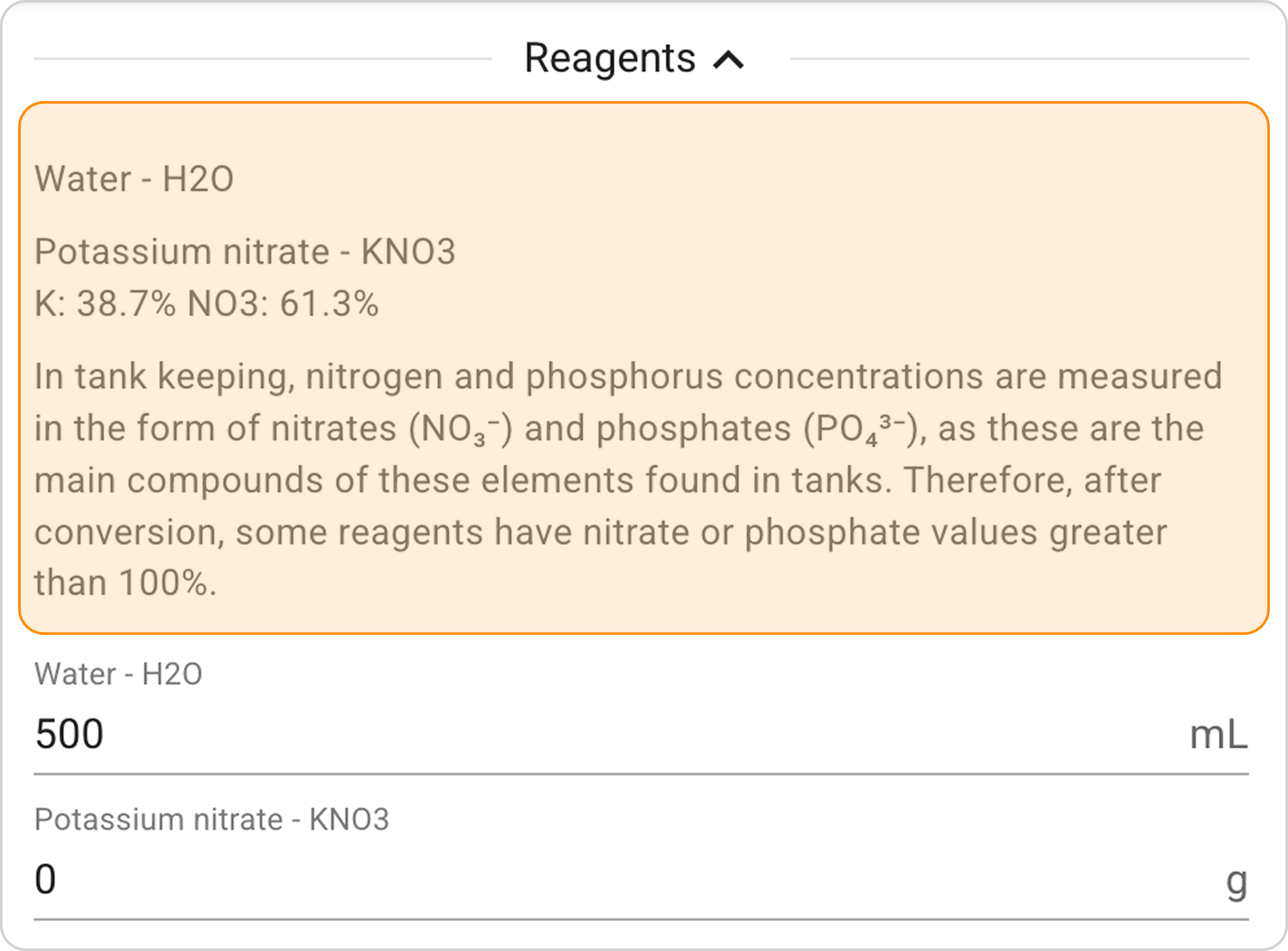This screenshot has height=951, width=1288.
Task: Click the "than 100%" text in the note
Action: point(125,583)
